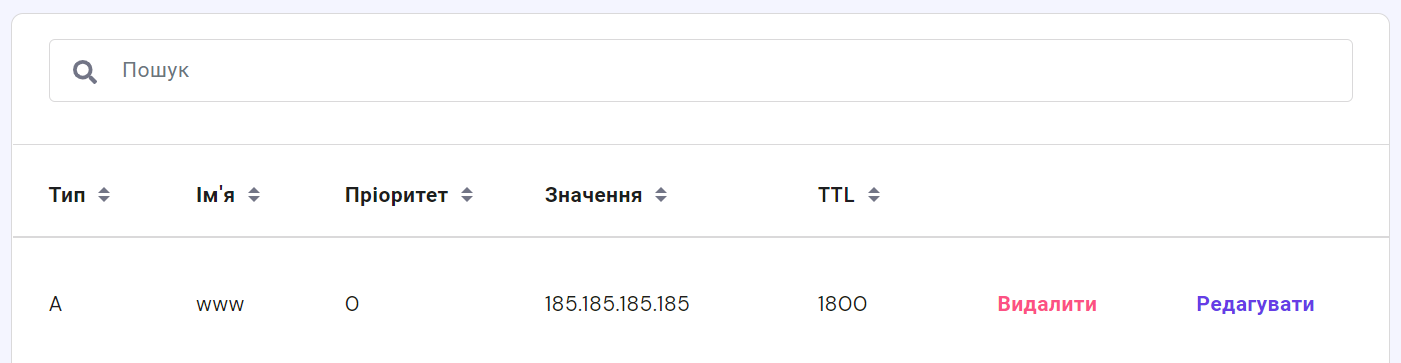Select the Значення column header label
Image resolution: width=1401 pixels, height=363 pixels.
[594, 195]
